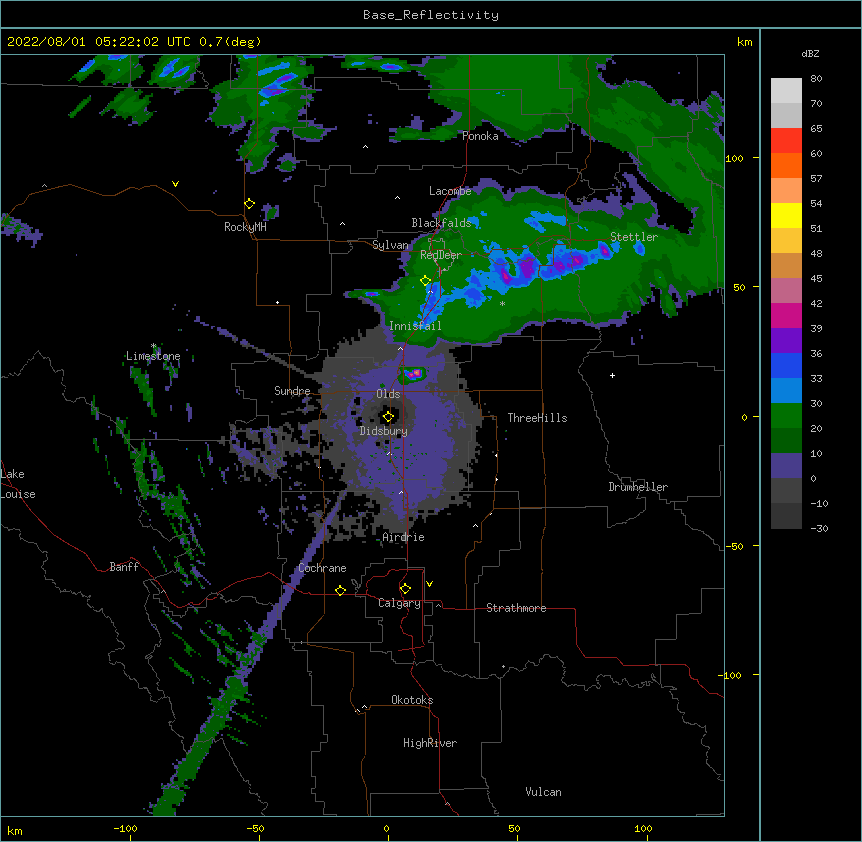Click the yellow 51-54 dBZ legend swatch

[786, 215]
